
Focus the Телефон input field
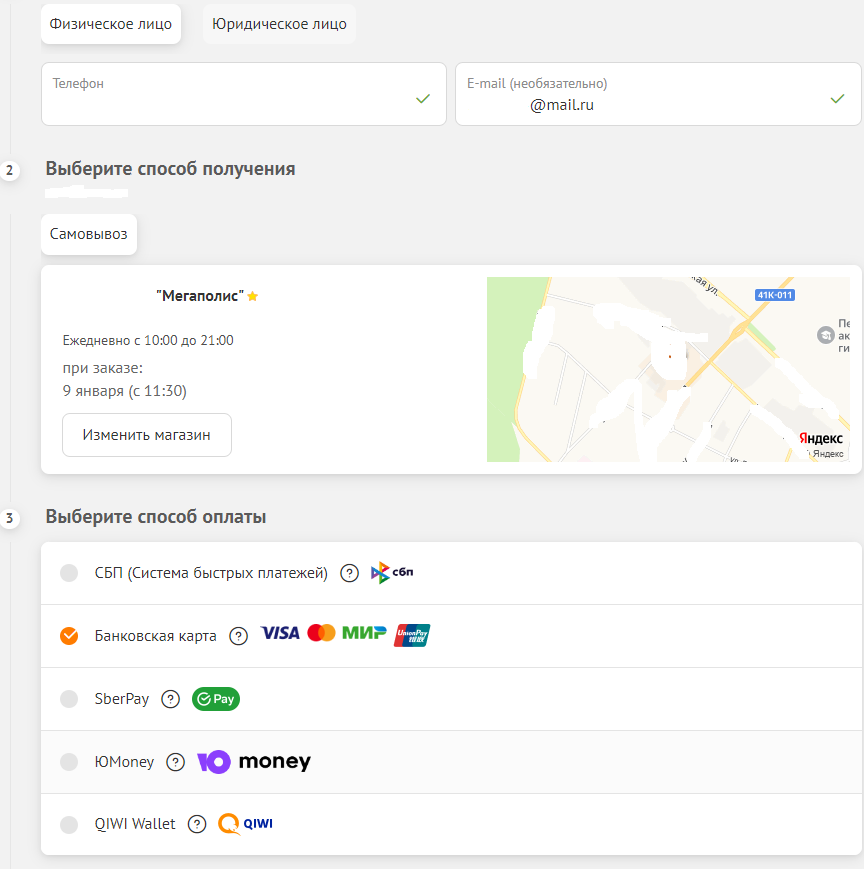pyautogui.click(x=244, y=94)
